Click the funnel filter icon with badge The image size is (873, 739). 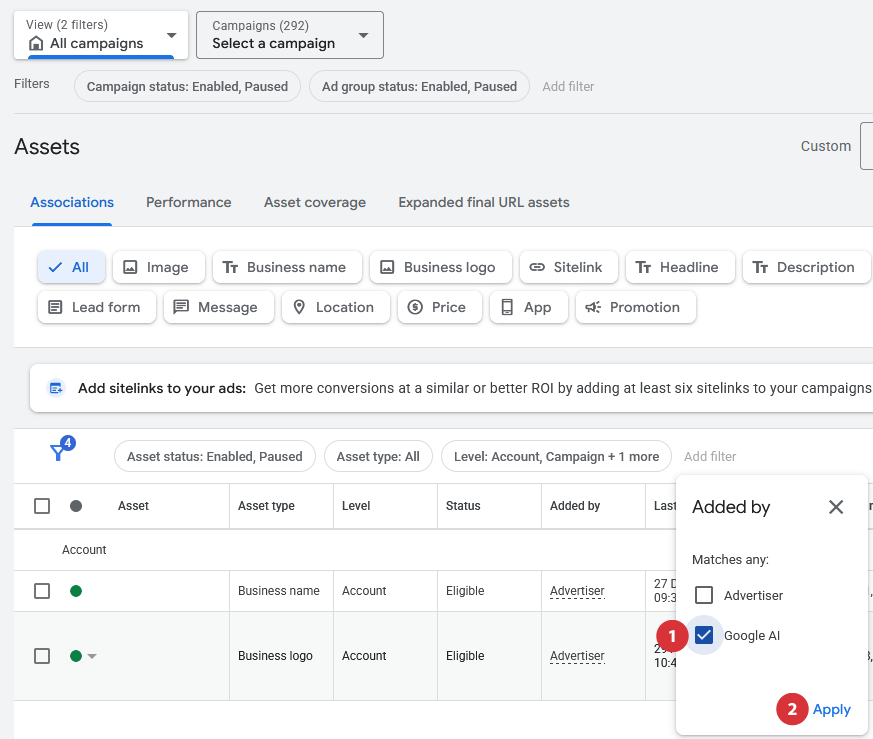click(x=60, y=453)
